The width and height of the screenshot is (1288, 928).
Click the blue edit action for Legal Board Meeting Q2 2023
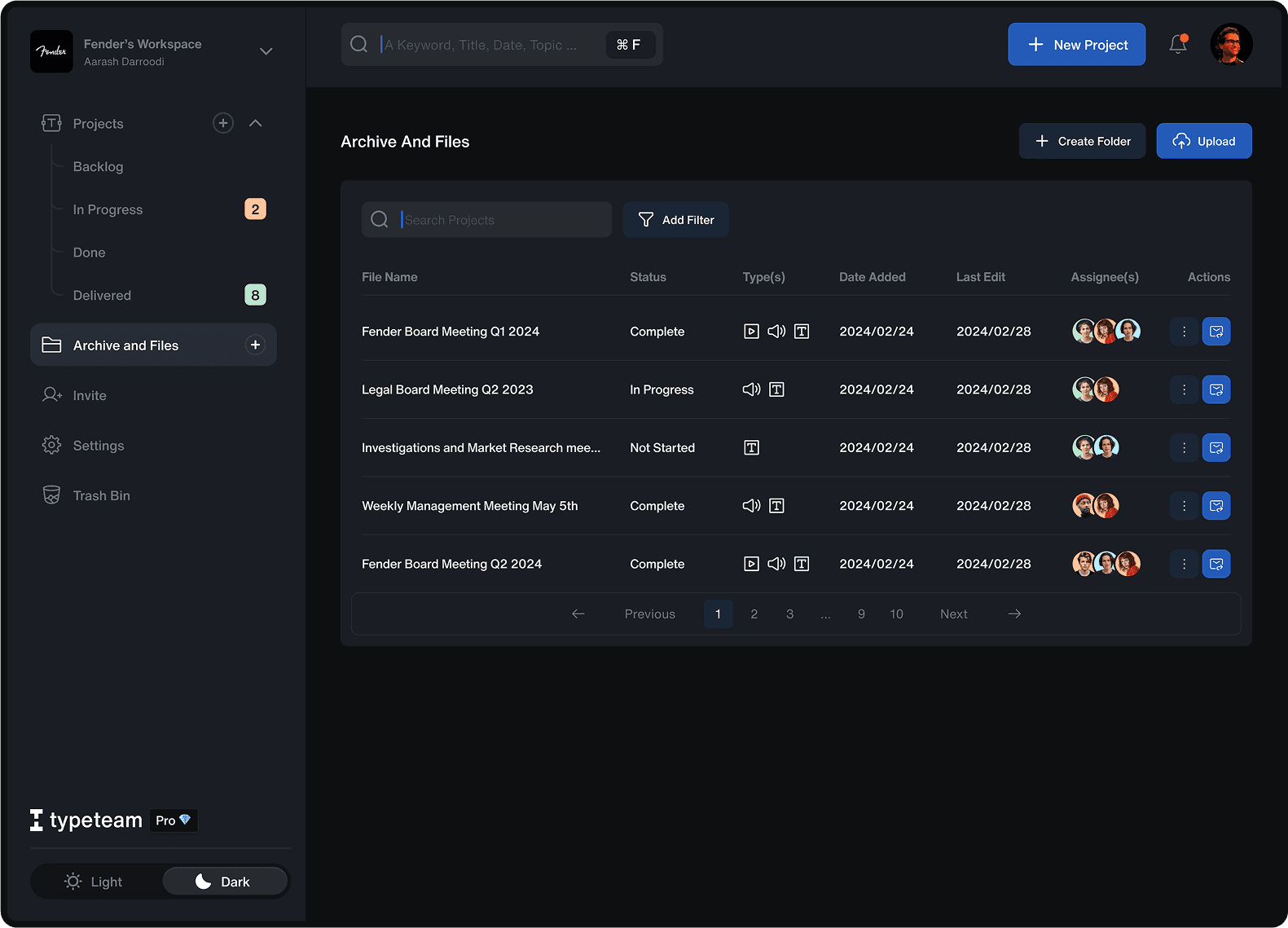coord(1216,389)
